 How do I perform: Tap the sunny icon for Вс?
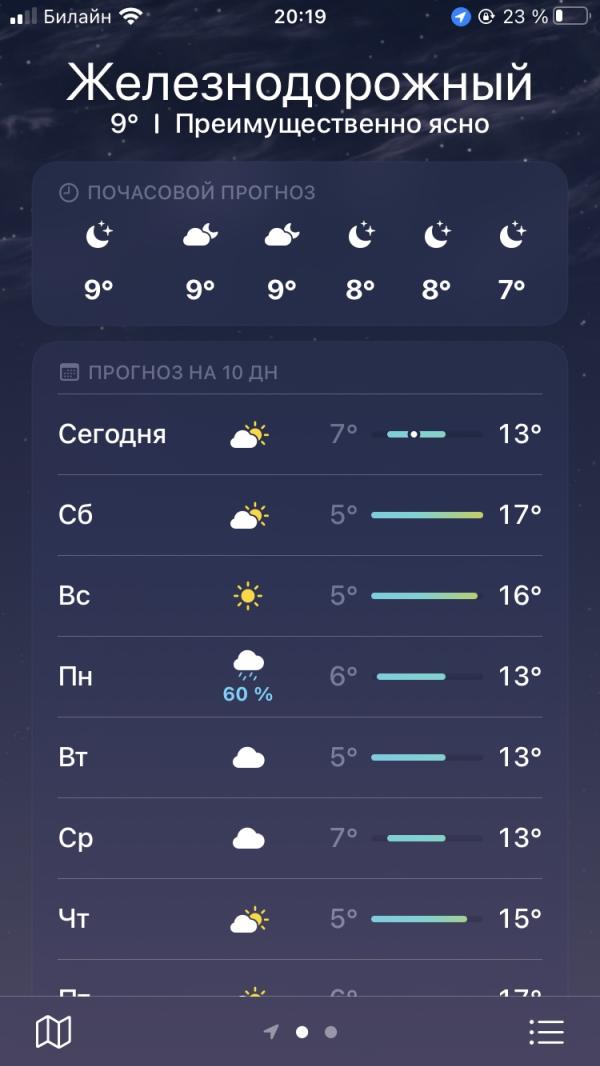point(248,596)
